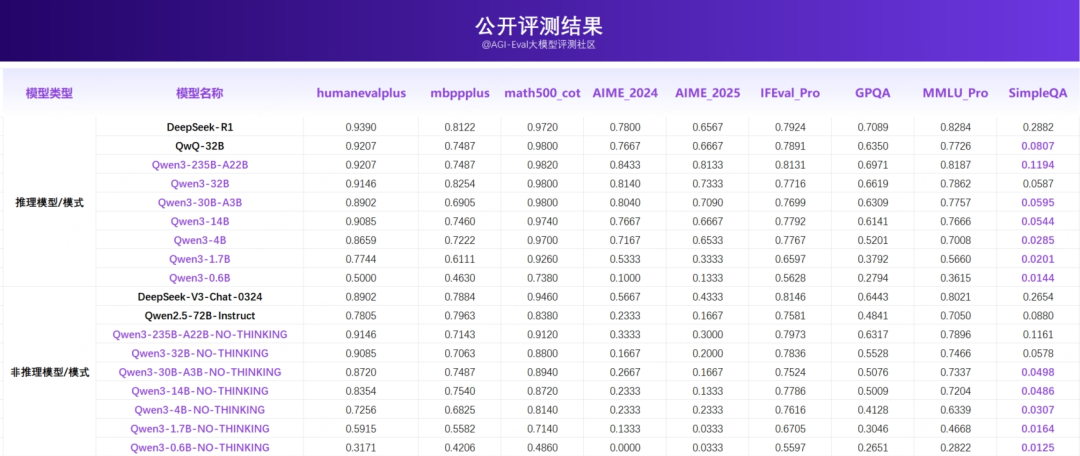Select the 模型类型 column header

click(49, 93)
